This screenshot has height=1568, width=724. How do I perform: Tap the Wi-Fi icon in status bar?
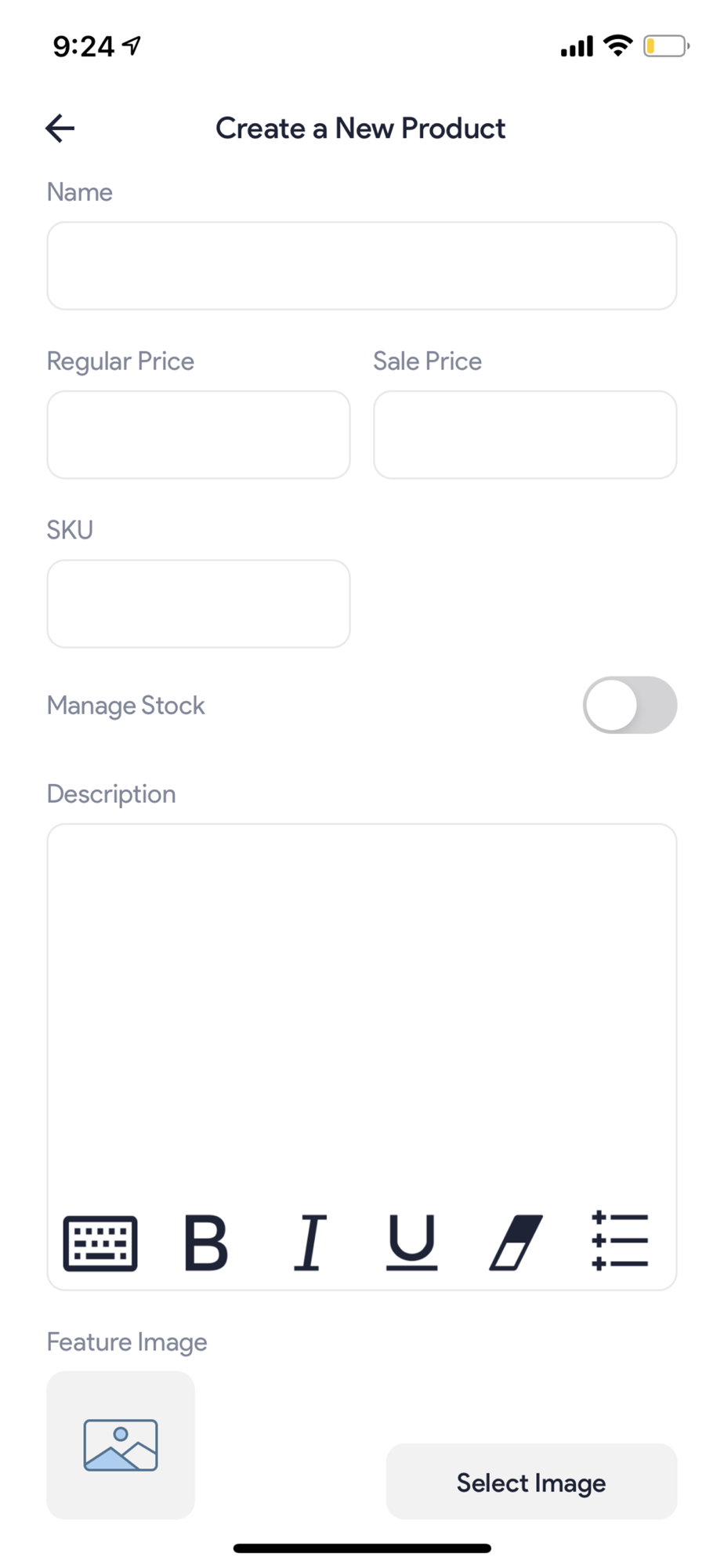click(x=618, y=46)
